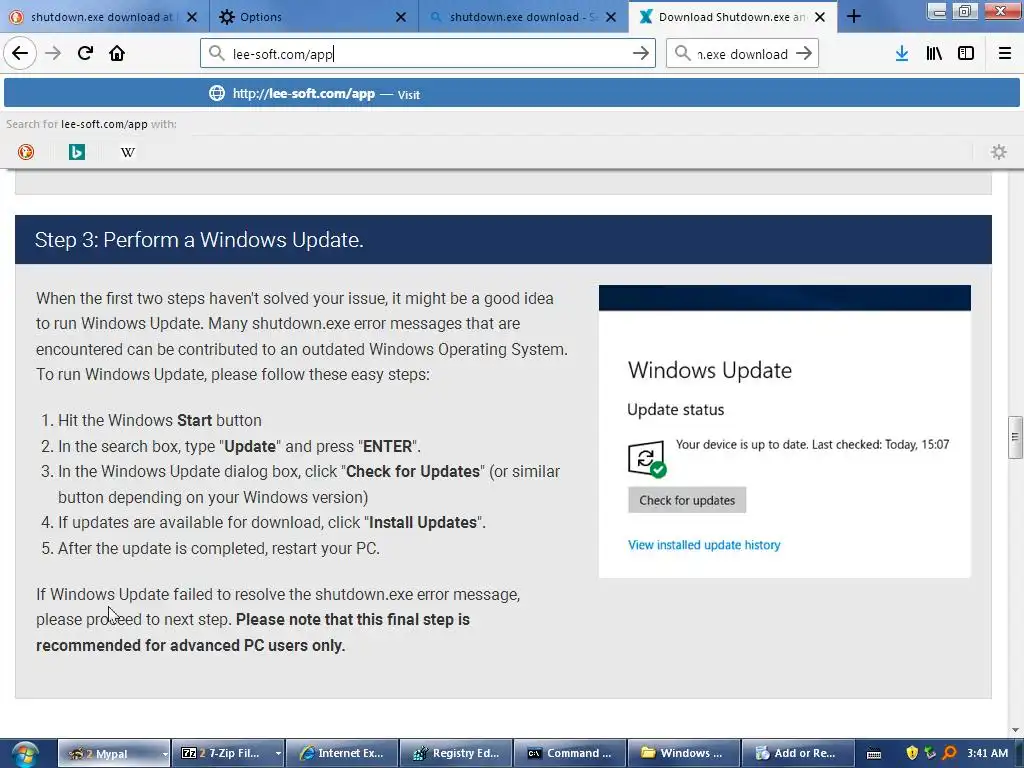Click the 'Install Updates' step text
This screenshot has height=768, width=1024.
coord(272,522)
